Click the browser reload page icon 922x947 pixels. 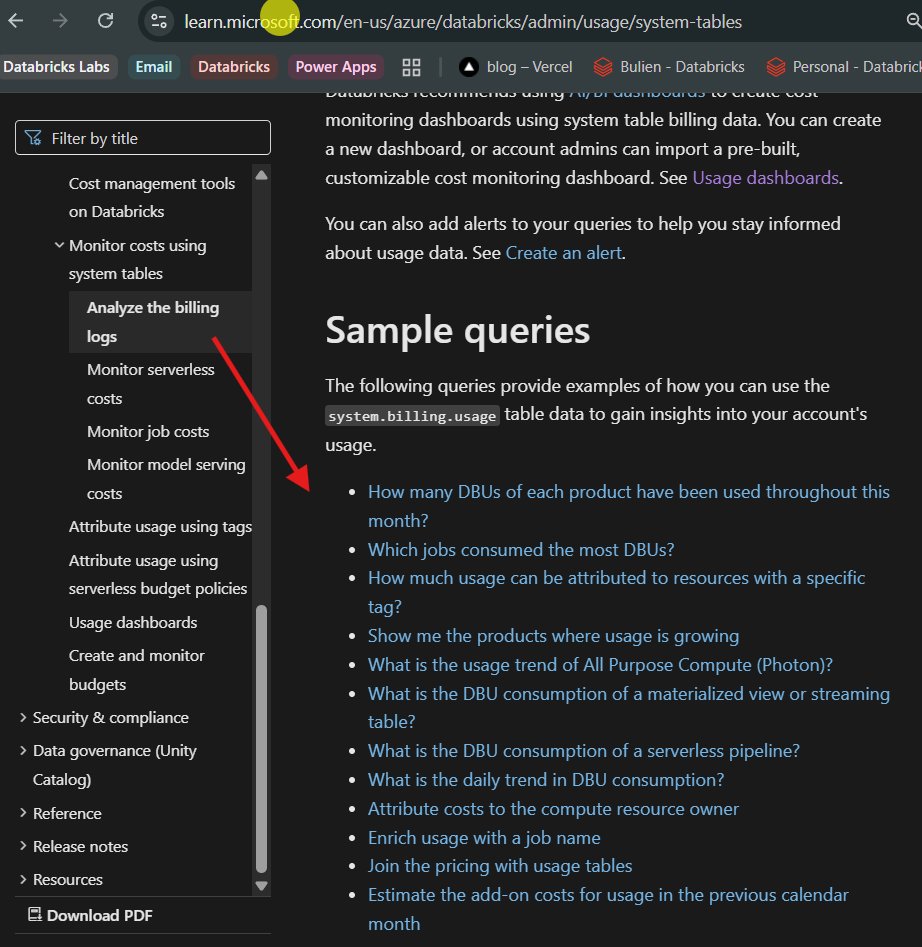(x=105, y=20)
